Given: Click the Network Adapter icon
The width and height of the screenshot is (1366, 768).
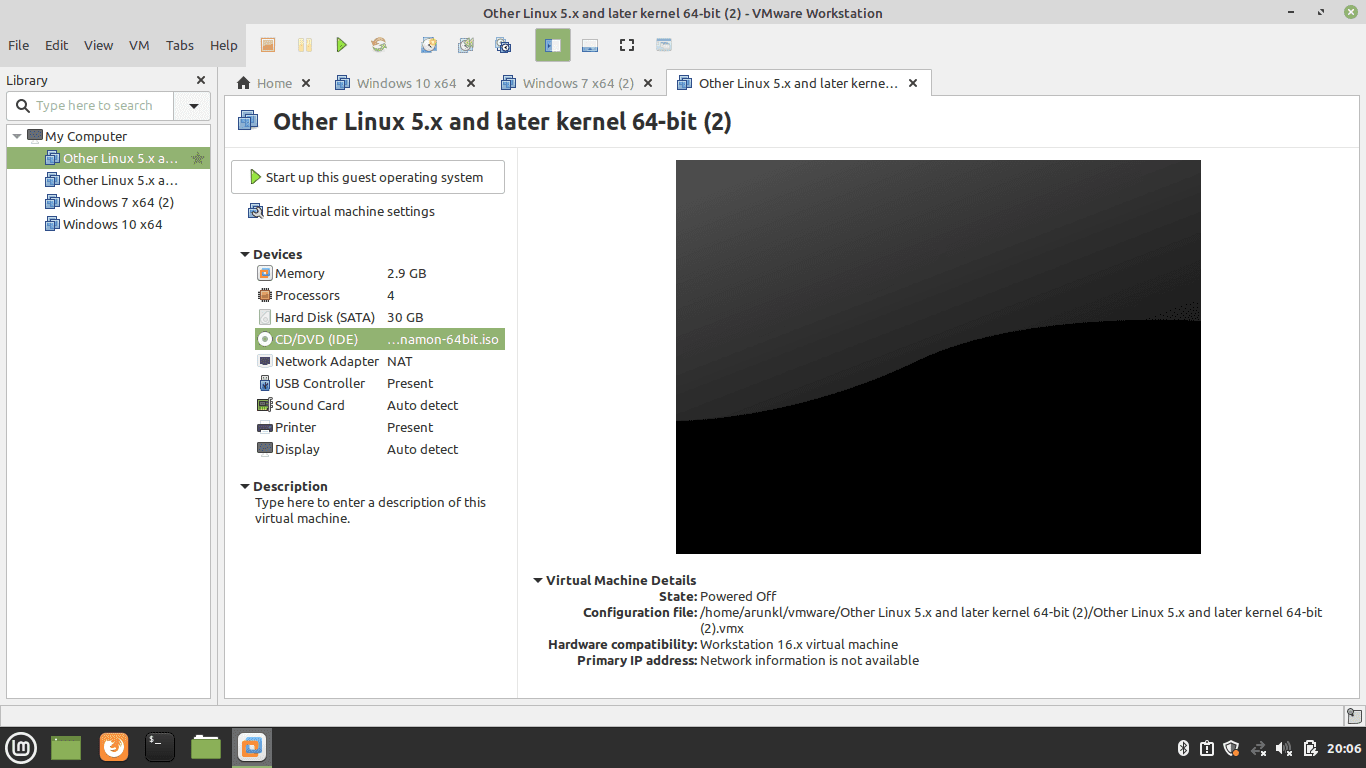Looking at the screenshot, I should (x=265, y=361).
